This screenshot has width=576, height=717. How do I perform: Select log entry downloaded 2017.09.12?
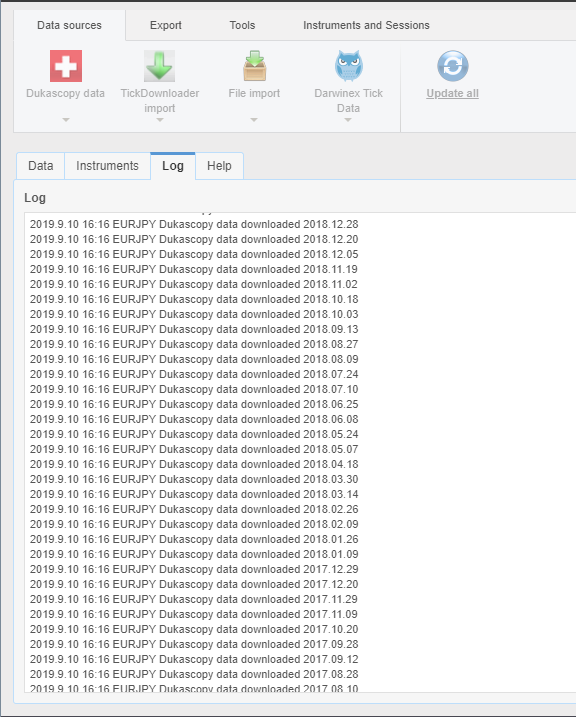click(x=194, y=659)
